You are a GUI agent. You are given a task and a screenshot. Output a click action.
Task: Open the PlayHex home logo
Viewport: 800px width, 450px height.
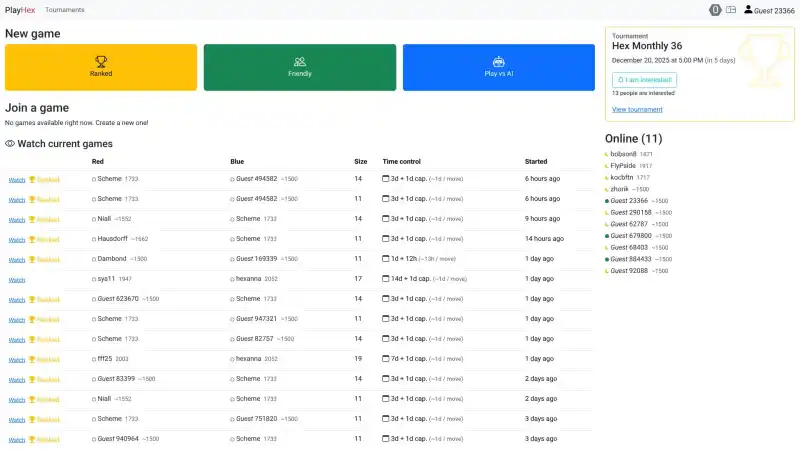pyautogui.click(x=20, y=10)
